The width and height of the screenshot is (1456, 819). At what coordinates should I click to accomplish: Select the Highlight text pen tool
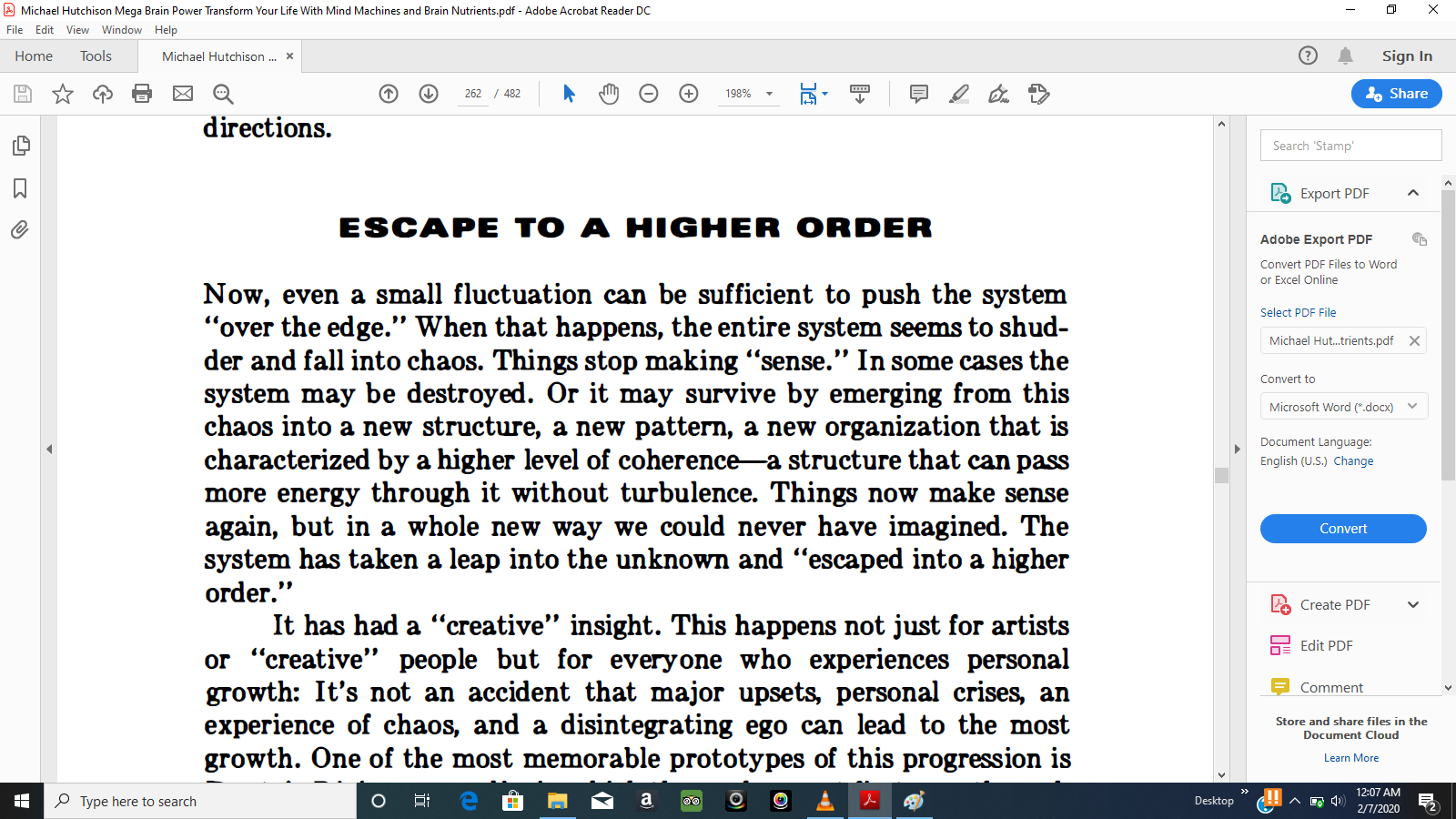pos(959,94)
